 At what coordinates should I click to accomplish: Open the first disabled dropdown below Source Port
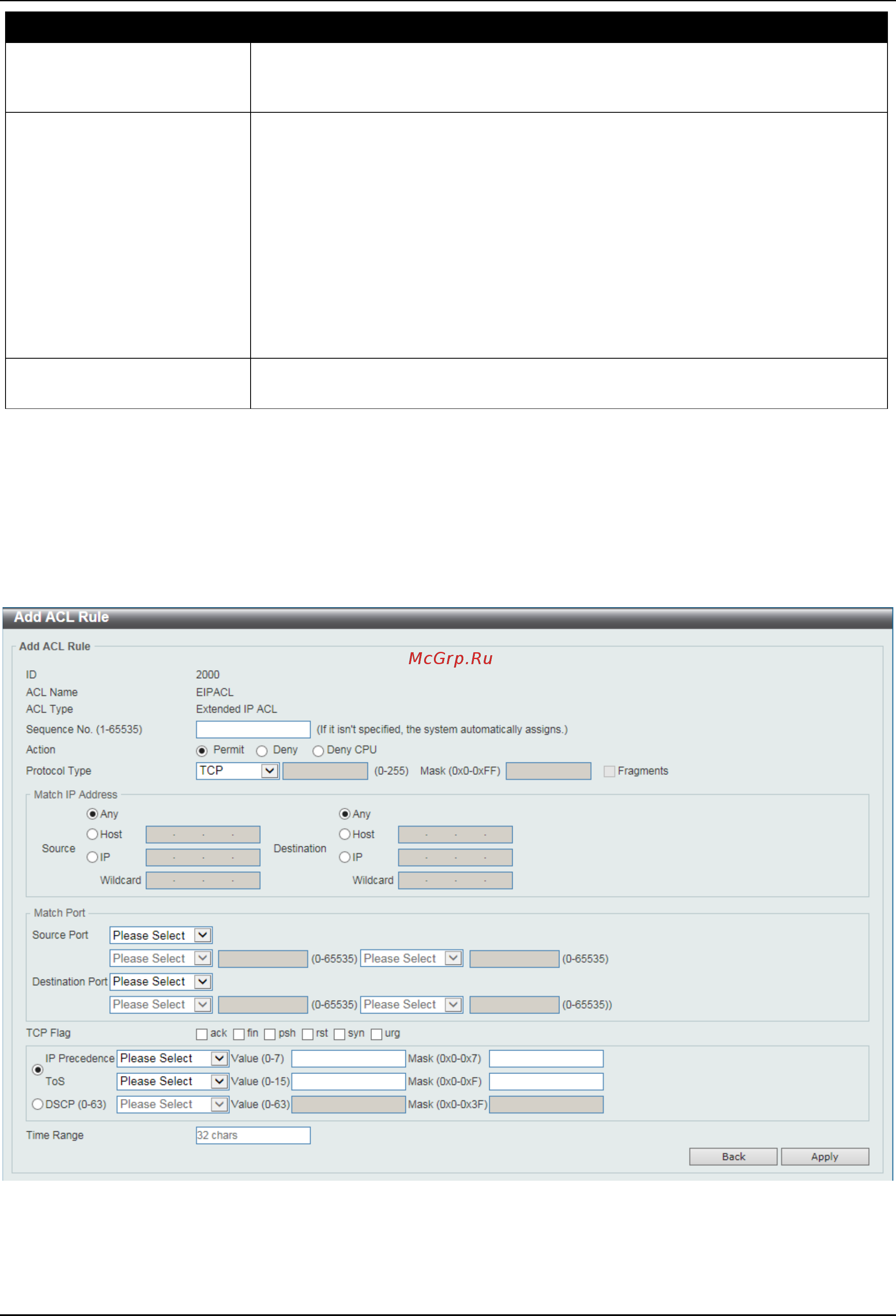click(161, 958)
